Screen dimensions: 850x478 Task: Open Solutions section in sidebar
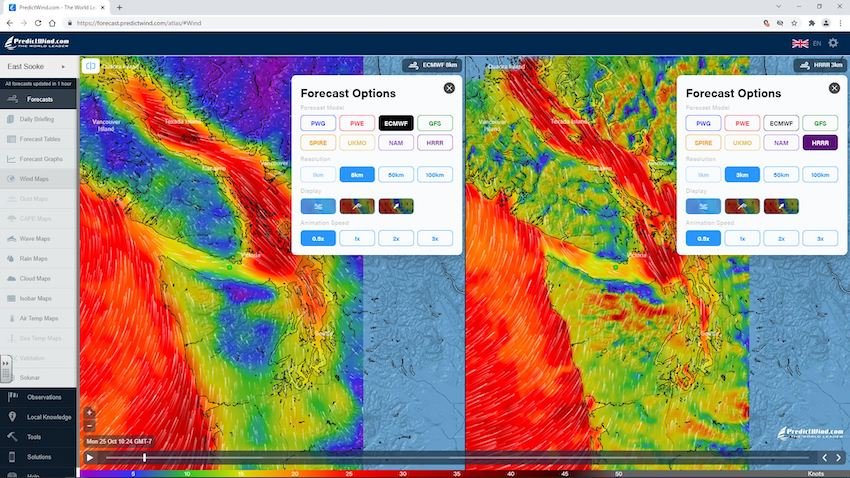pyautogui.click(x=38, y=457)
